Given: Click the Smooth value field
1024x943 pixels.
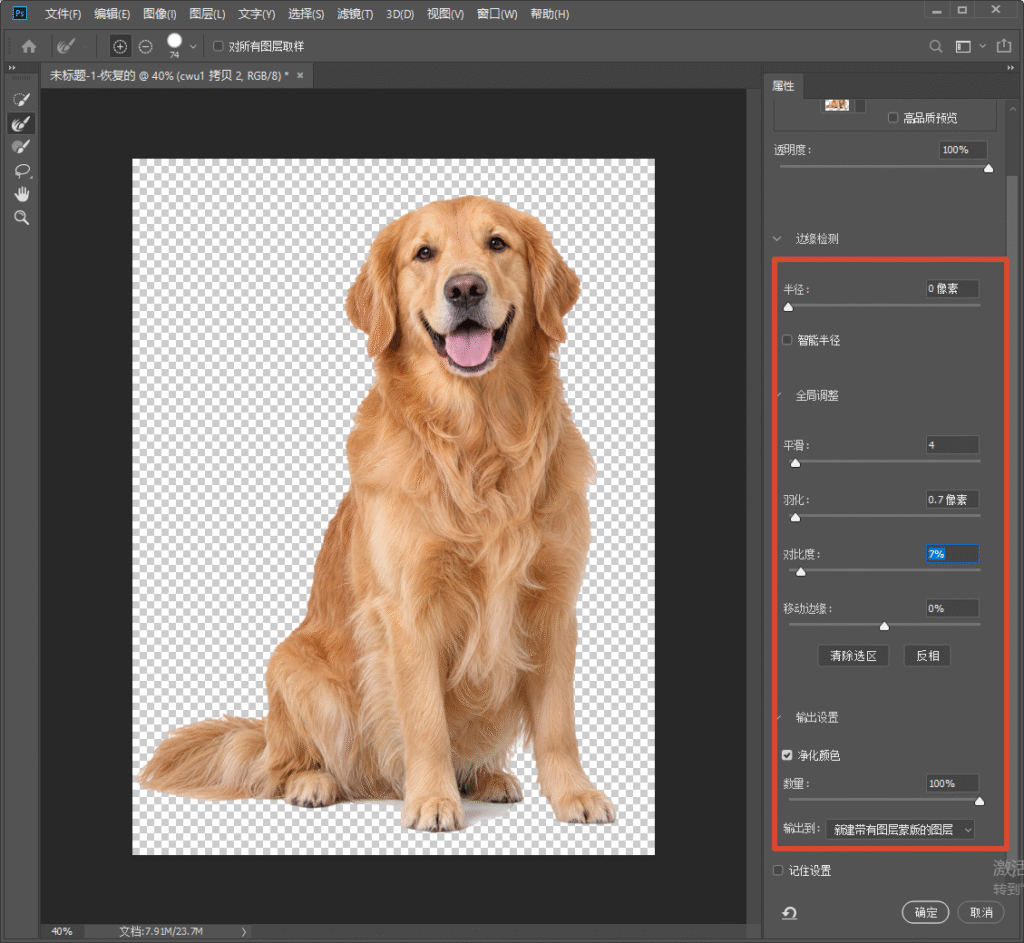Looking at the screenshot, I should pos(952,445).
